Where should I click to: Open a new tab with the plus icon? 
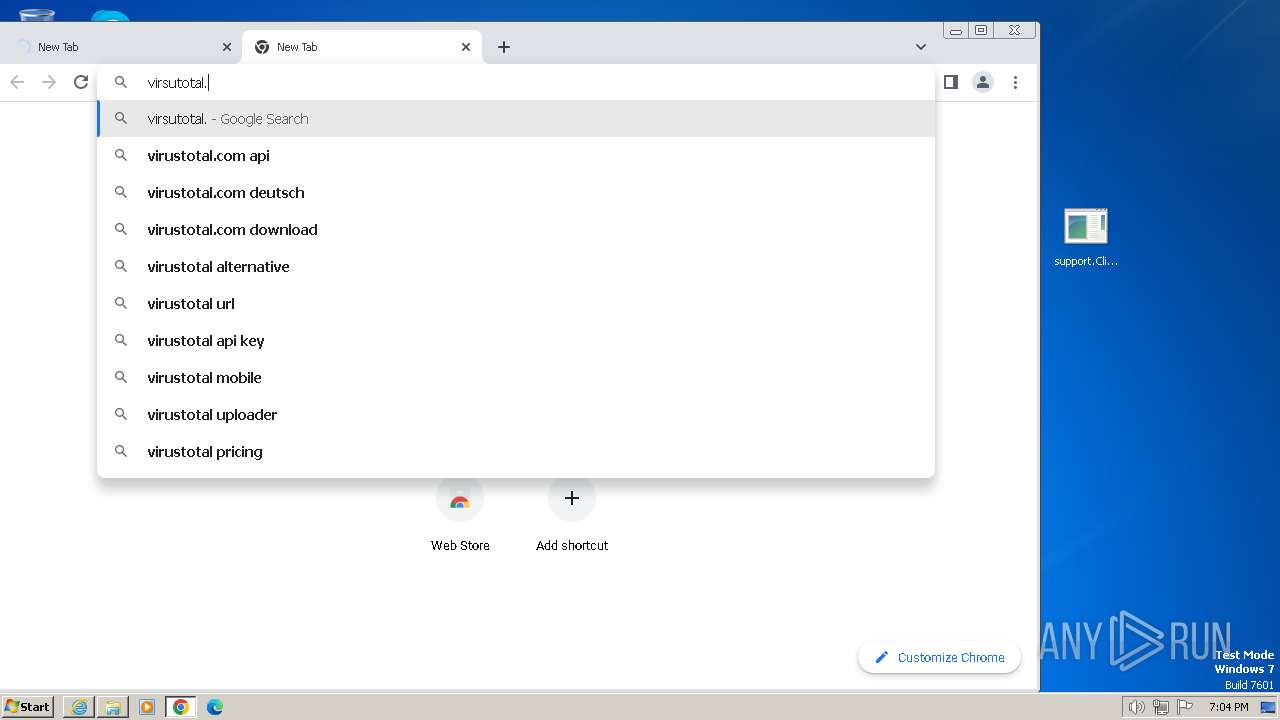[x=504, y=47]
